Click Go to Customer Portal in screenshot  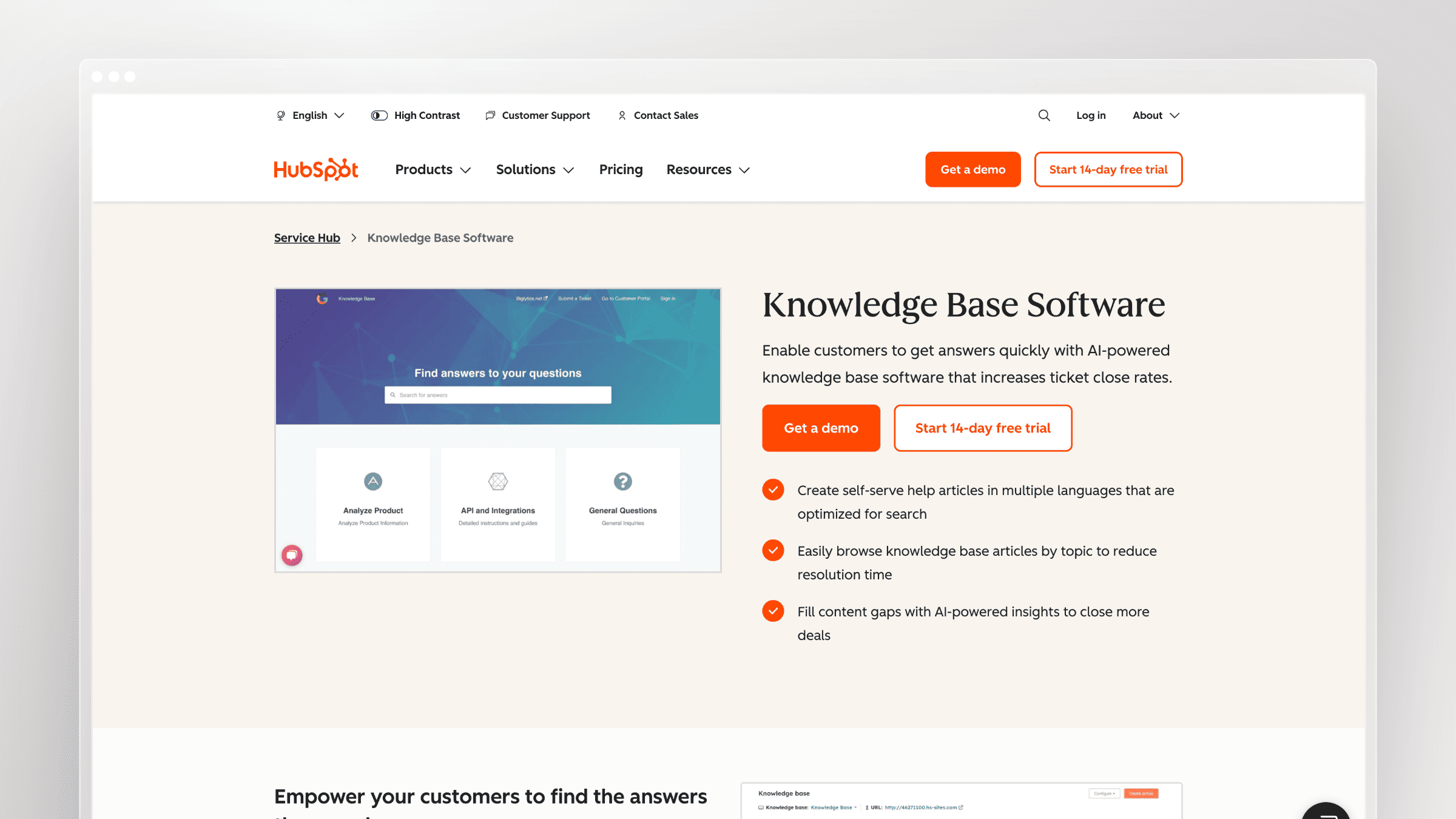coord(625,298)
